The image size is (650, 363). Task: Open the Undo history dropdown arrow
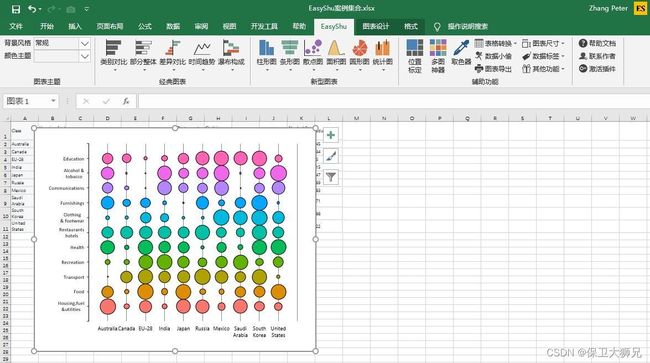click(x=40, y=9)
